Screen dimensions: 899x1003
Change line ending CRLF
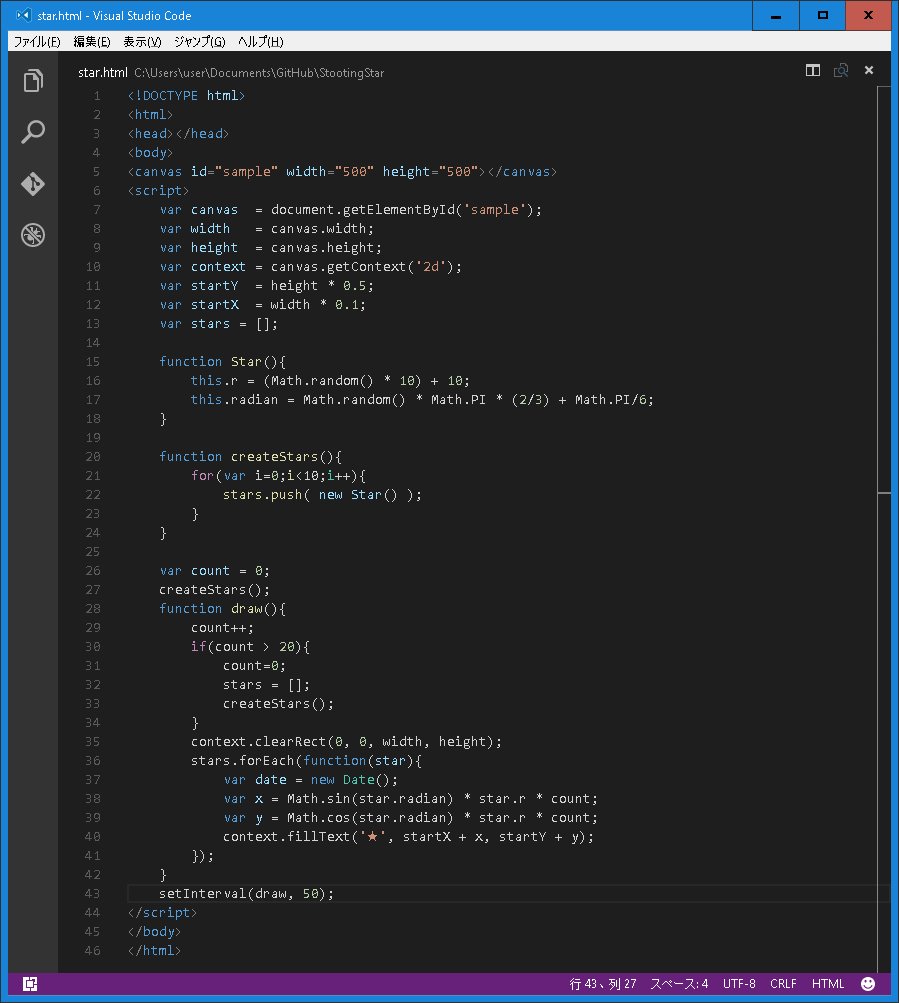tap(783, 984)
